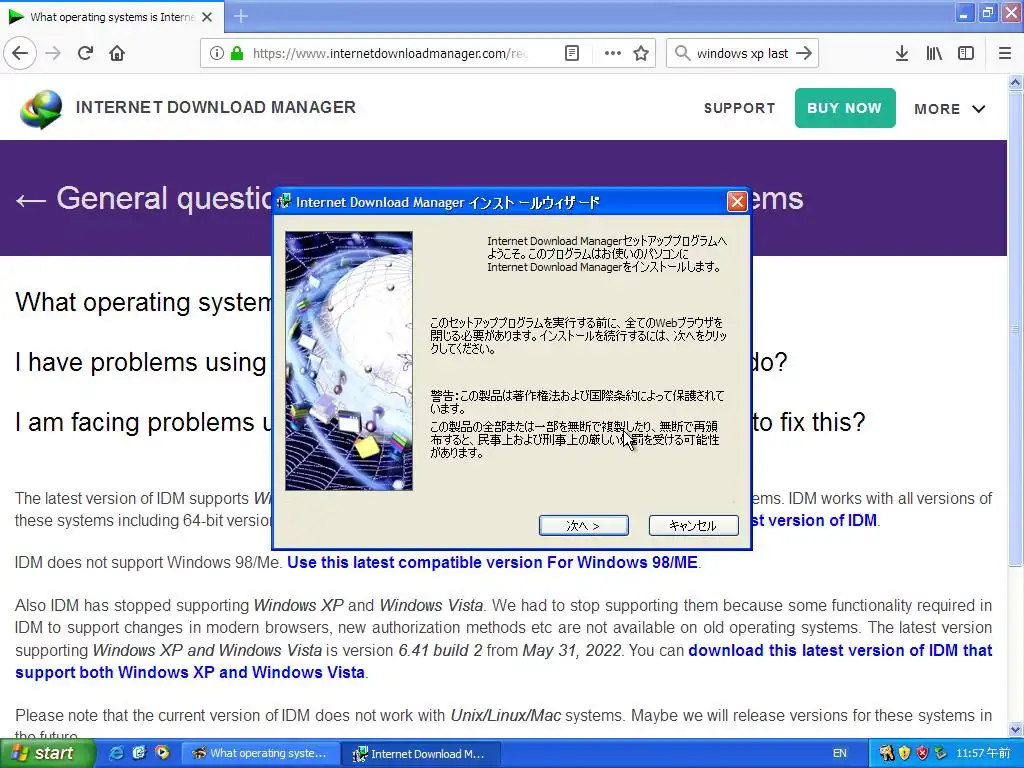Click the INTERNET DOWNLOAD MANAGER site title
1024x768 pixels.
(216, 107)
